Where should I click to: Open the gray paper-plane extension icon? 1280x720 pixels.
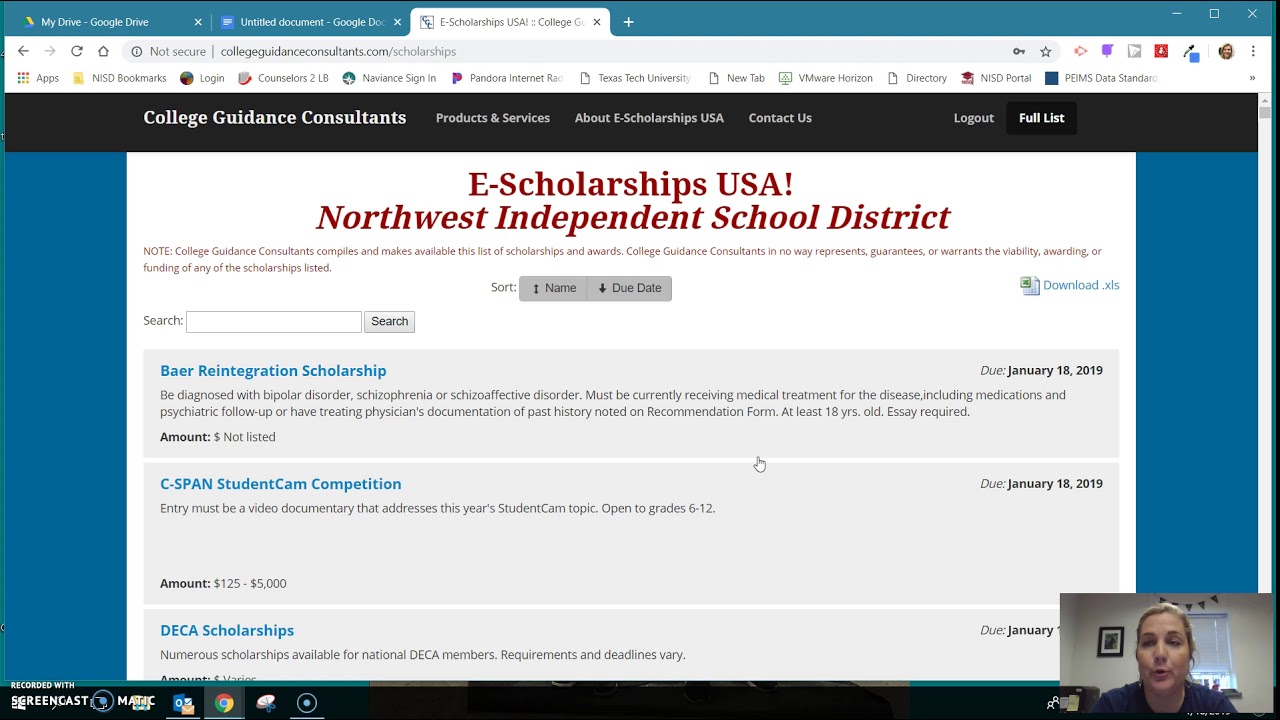(1134, 51)
